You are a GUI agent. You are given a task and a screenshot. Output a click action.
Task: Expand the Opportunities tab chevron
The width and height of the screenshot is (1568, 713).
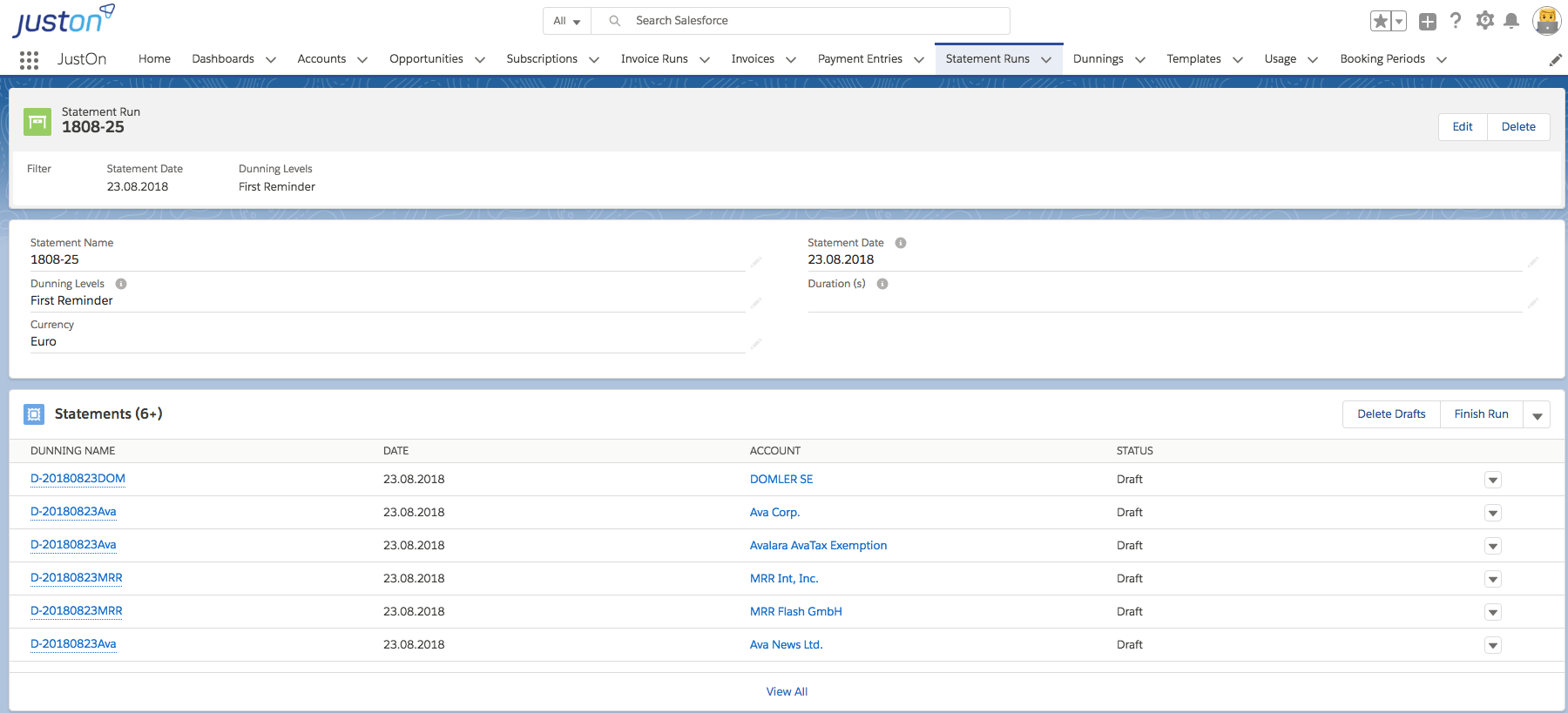coord(480,59)
